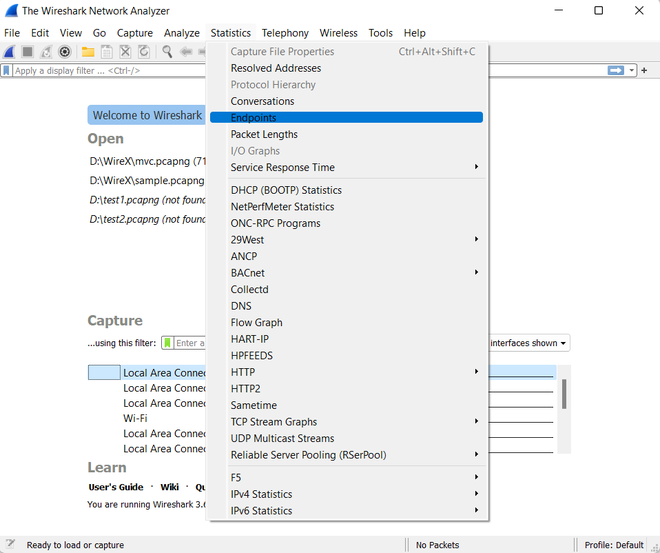
Task: Open Conversations from the Statistics menu
Action: click(x=346, y=101)
